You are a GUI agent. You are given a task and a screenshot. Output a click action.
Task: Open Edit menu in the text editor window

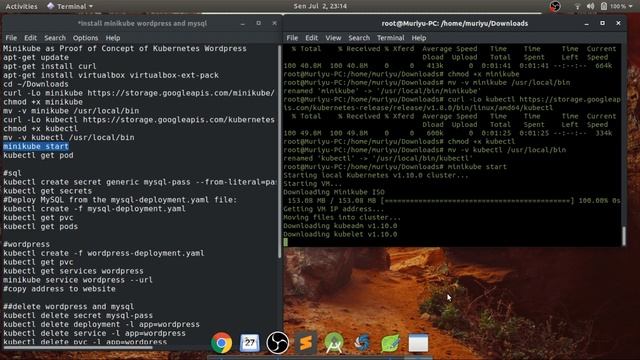click(30, 38)
